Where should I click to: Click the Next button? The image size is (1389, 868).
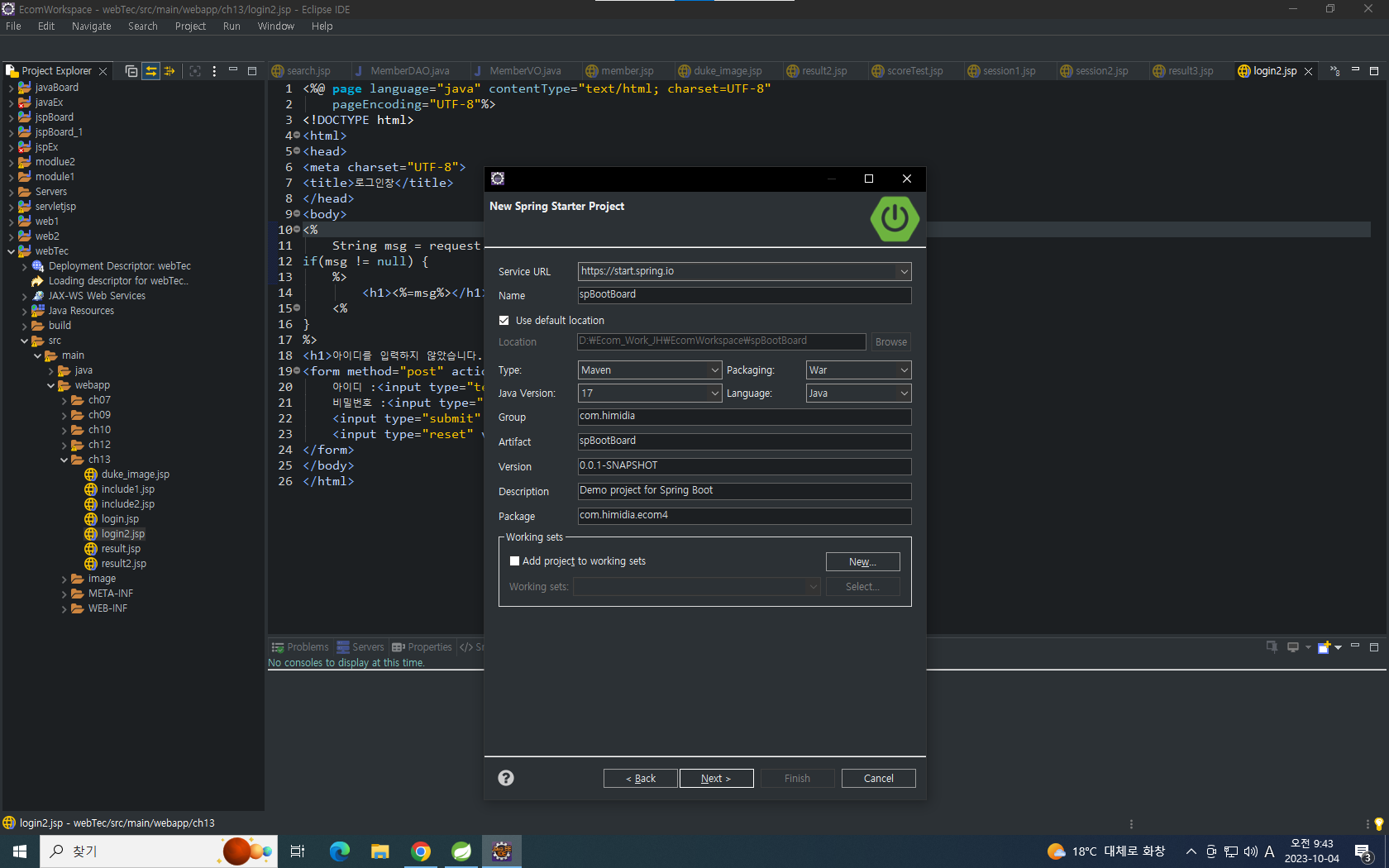(x=716, y=779)
